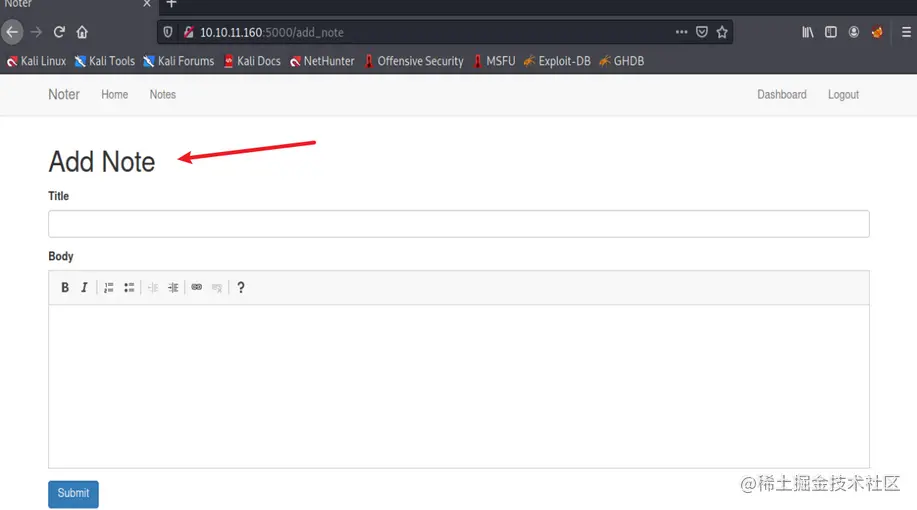Click the outdent icon in the editor toolbar

click(x=153, y=287)
